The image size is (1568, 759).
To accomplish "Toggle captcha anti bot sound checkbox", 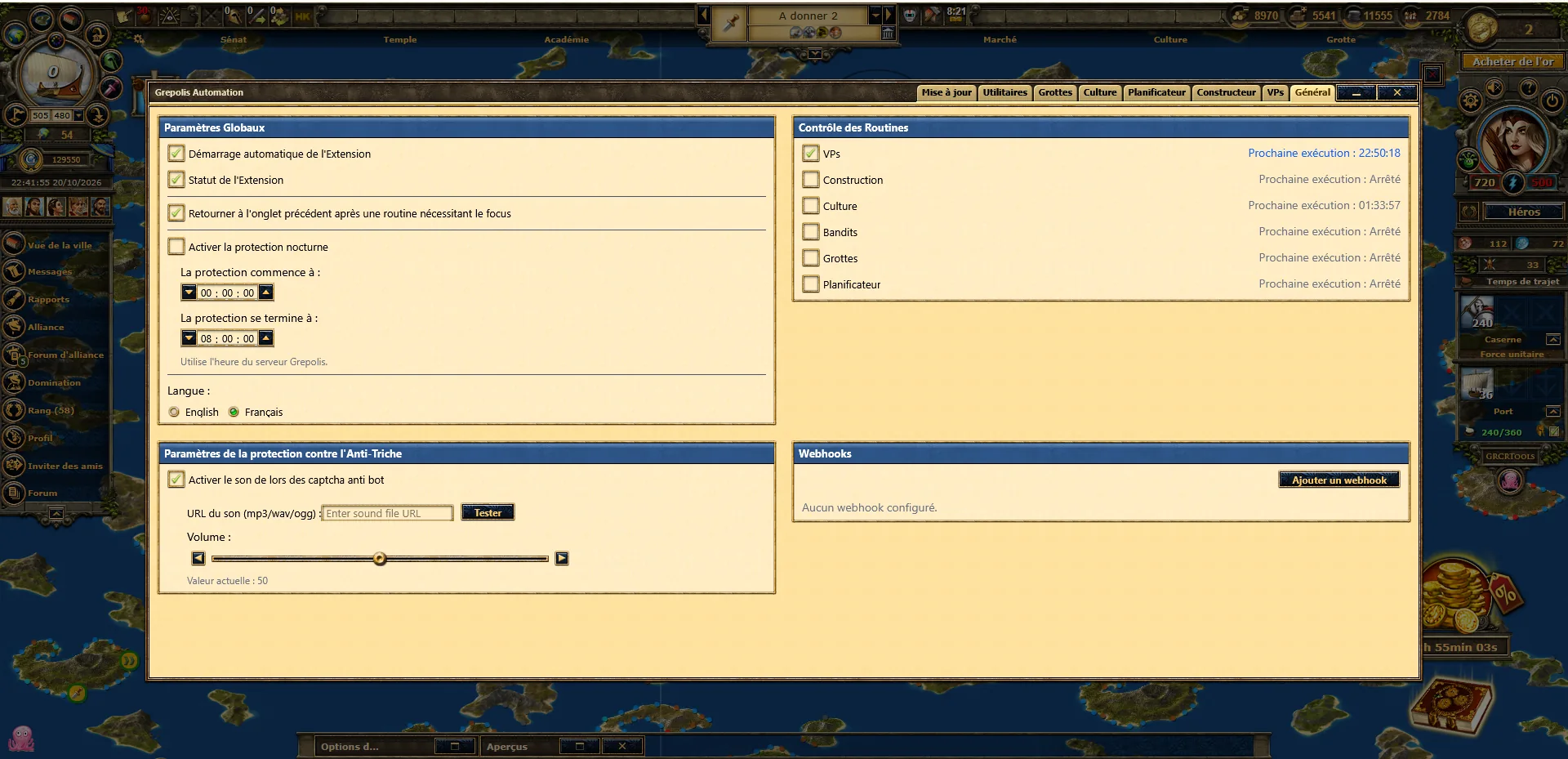I will coord(176,480).
